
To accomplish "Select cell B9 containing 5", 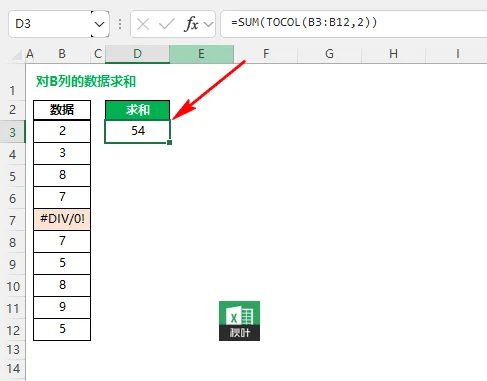I will 62,263.
